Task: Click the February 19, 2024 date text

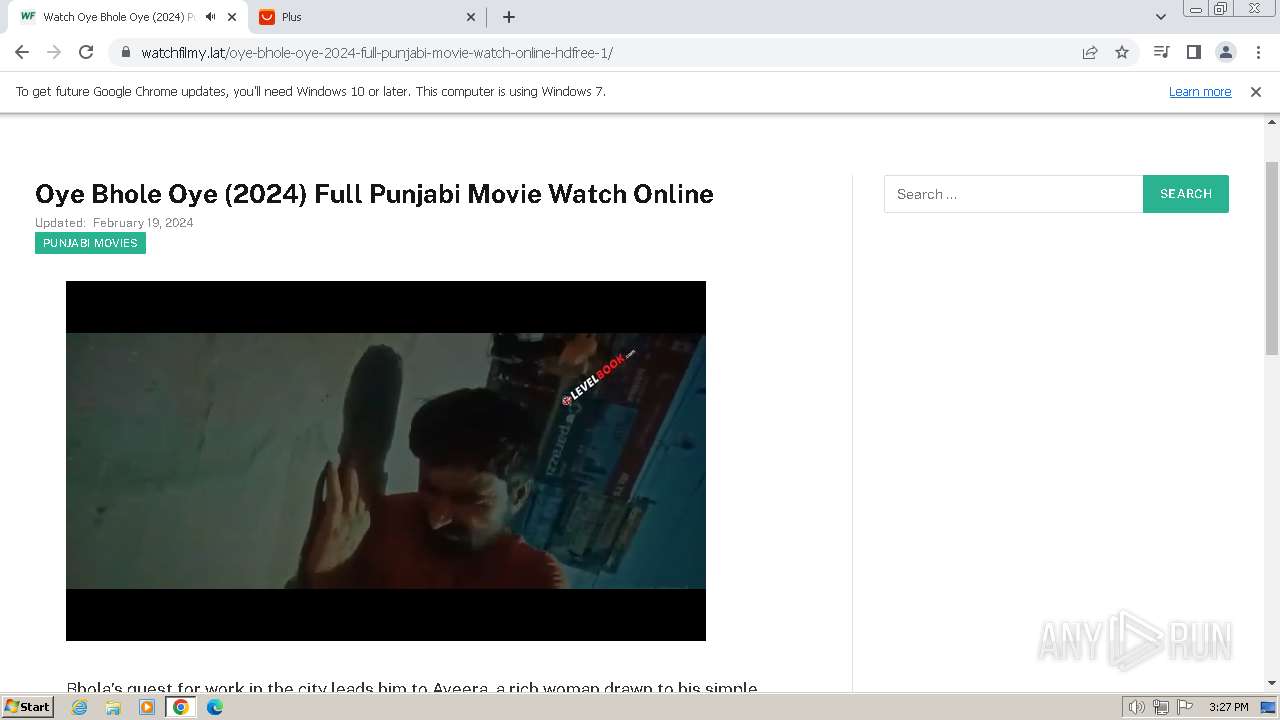Action: click(143, 223)
